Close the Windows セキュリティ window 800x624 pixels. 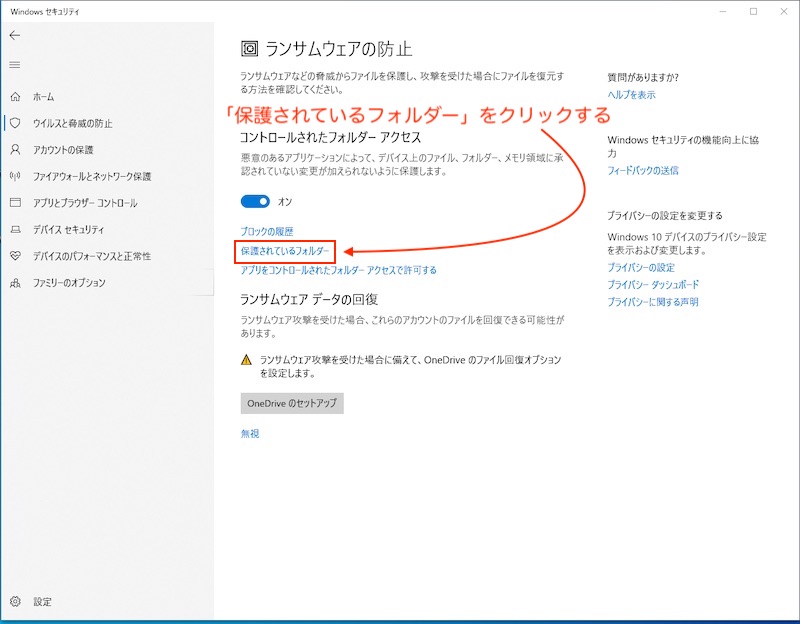pos(784,11)
